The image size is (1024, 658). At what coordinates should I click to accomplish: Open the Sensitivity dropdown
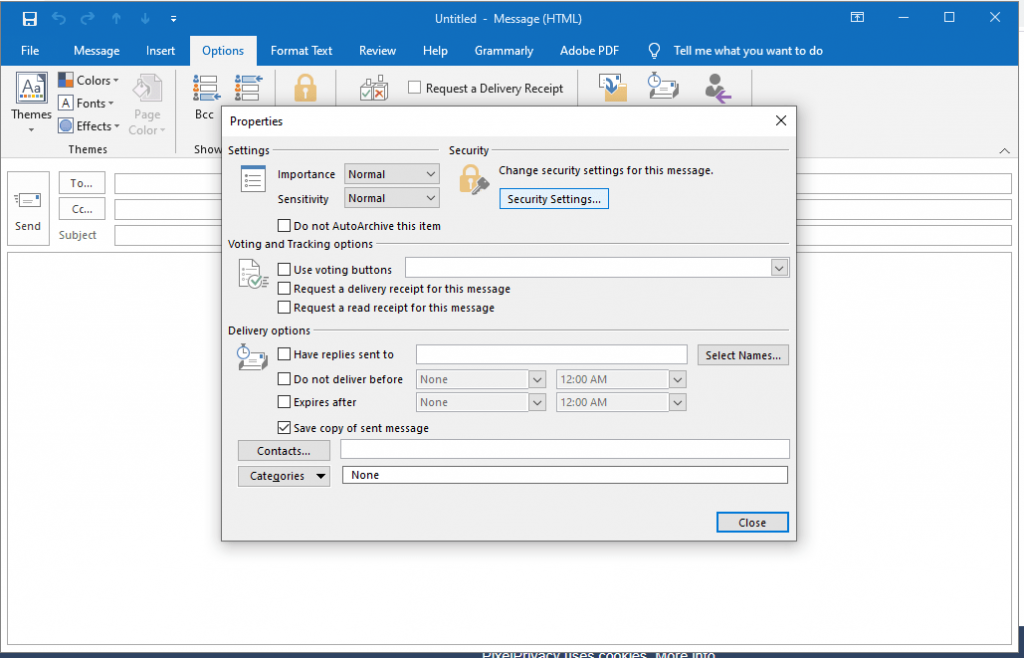pyautogui.click(x=391, y=198)
